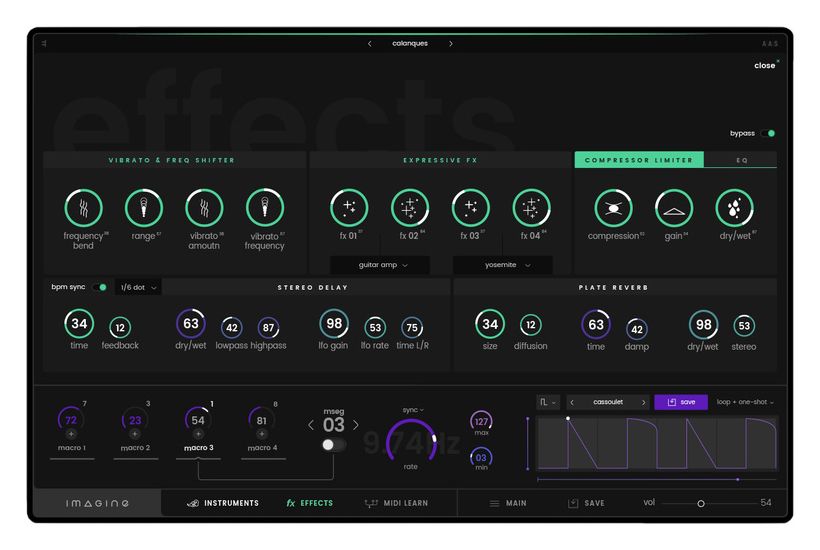820x550 pixels.
Task: Select the reverb stereo knob
Action: coord(744,326)
